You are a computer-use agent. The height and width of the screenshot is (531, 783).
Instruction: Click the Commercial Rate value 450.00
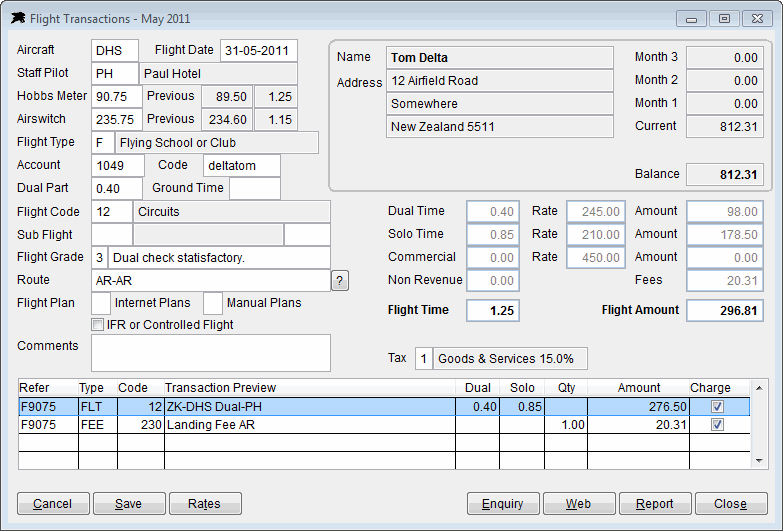[x=596, y=257]
